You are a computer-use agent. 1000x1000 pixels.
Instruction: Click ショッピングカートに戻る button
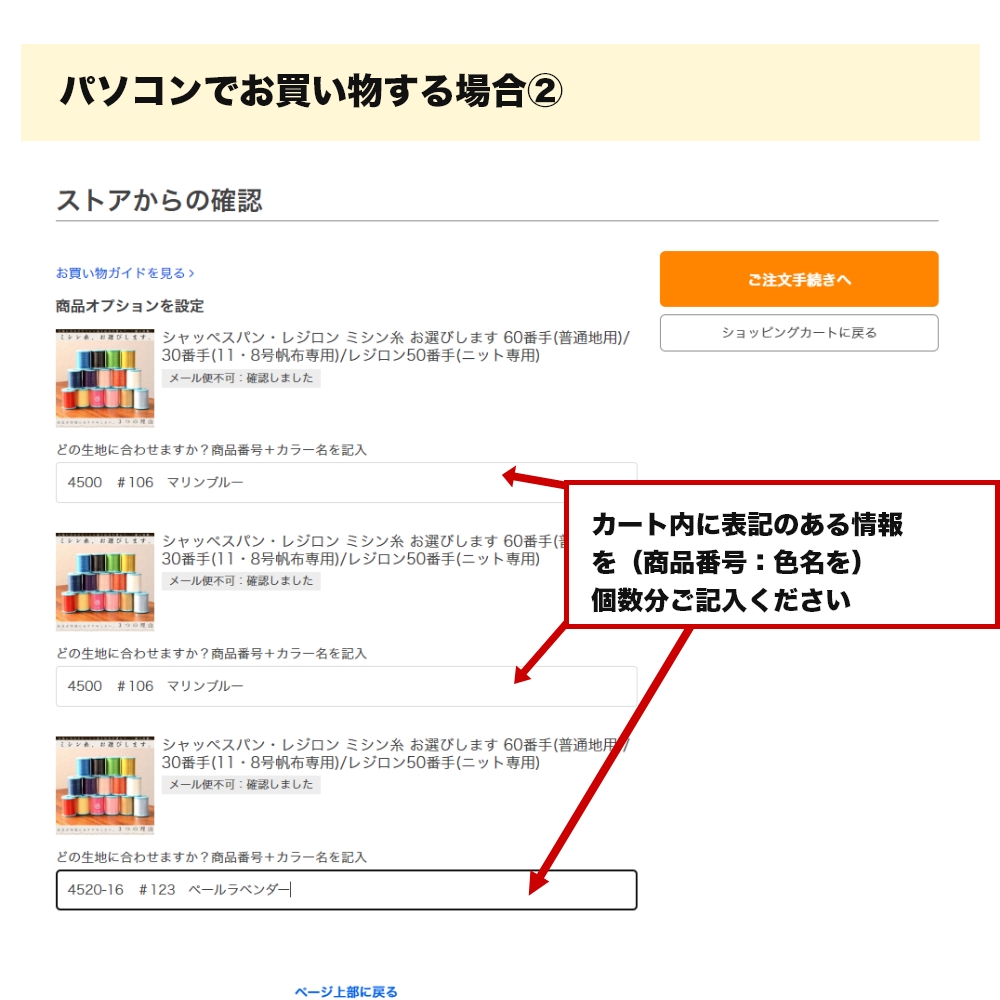click(798, 332)
